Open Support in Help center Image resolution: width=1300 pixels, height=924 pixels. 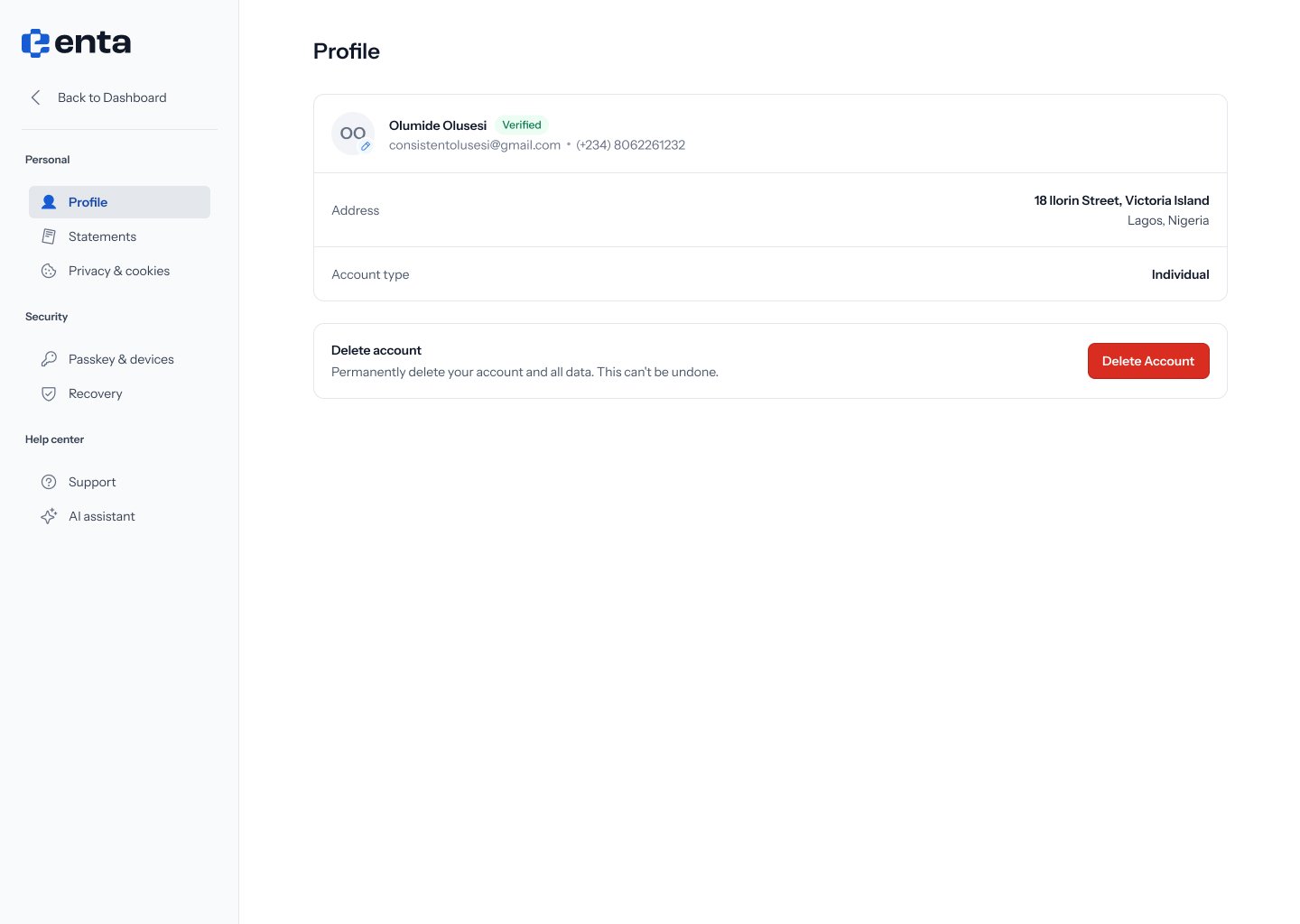coord(119,482)
